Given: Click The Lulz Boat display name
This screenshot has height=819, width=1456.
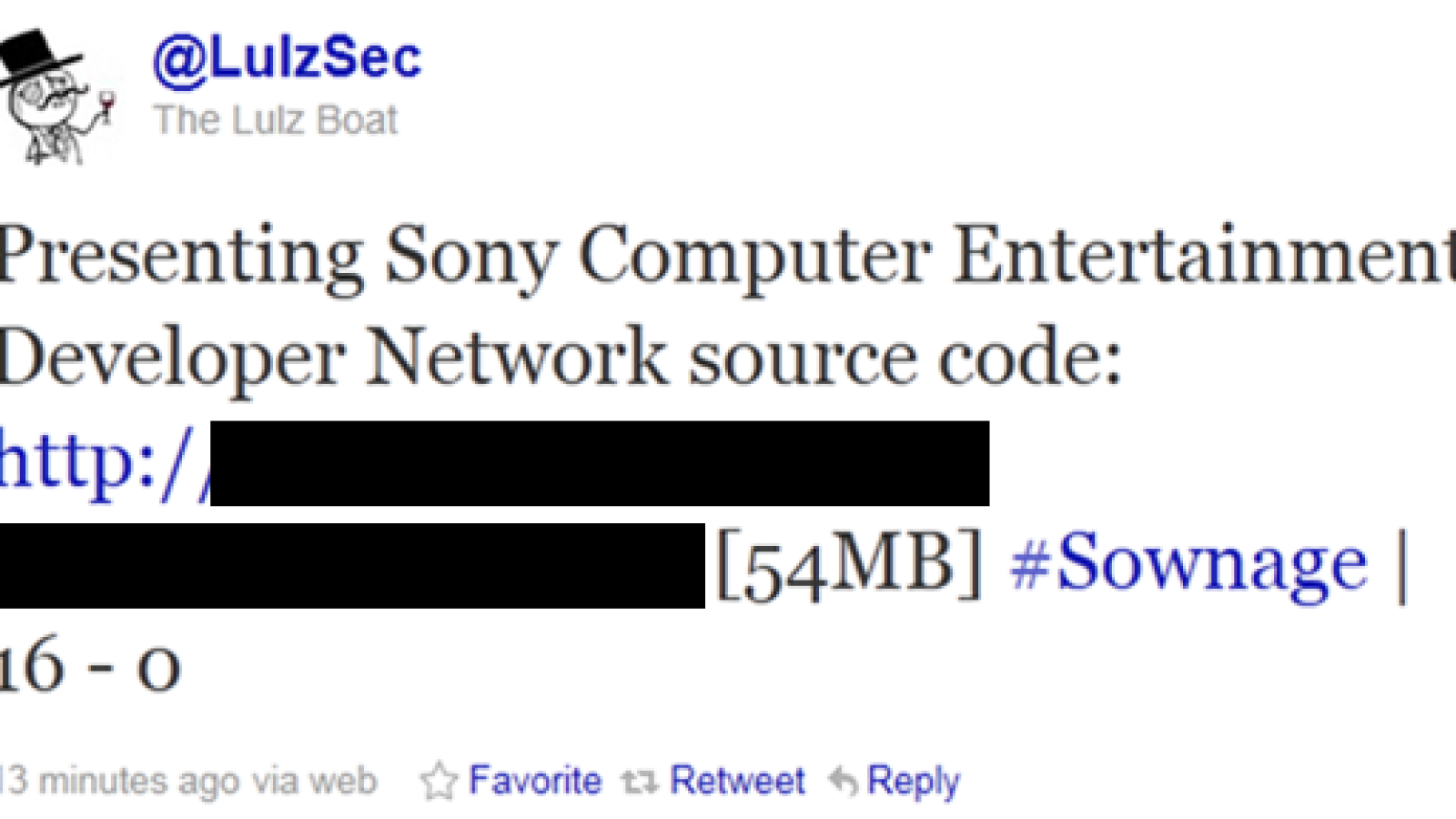Looking at the screenshot, I should [276, 120].
